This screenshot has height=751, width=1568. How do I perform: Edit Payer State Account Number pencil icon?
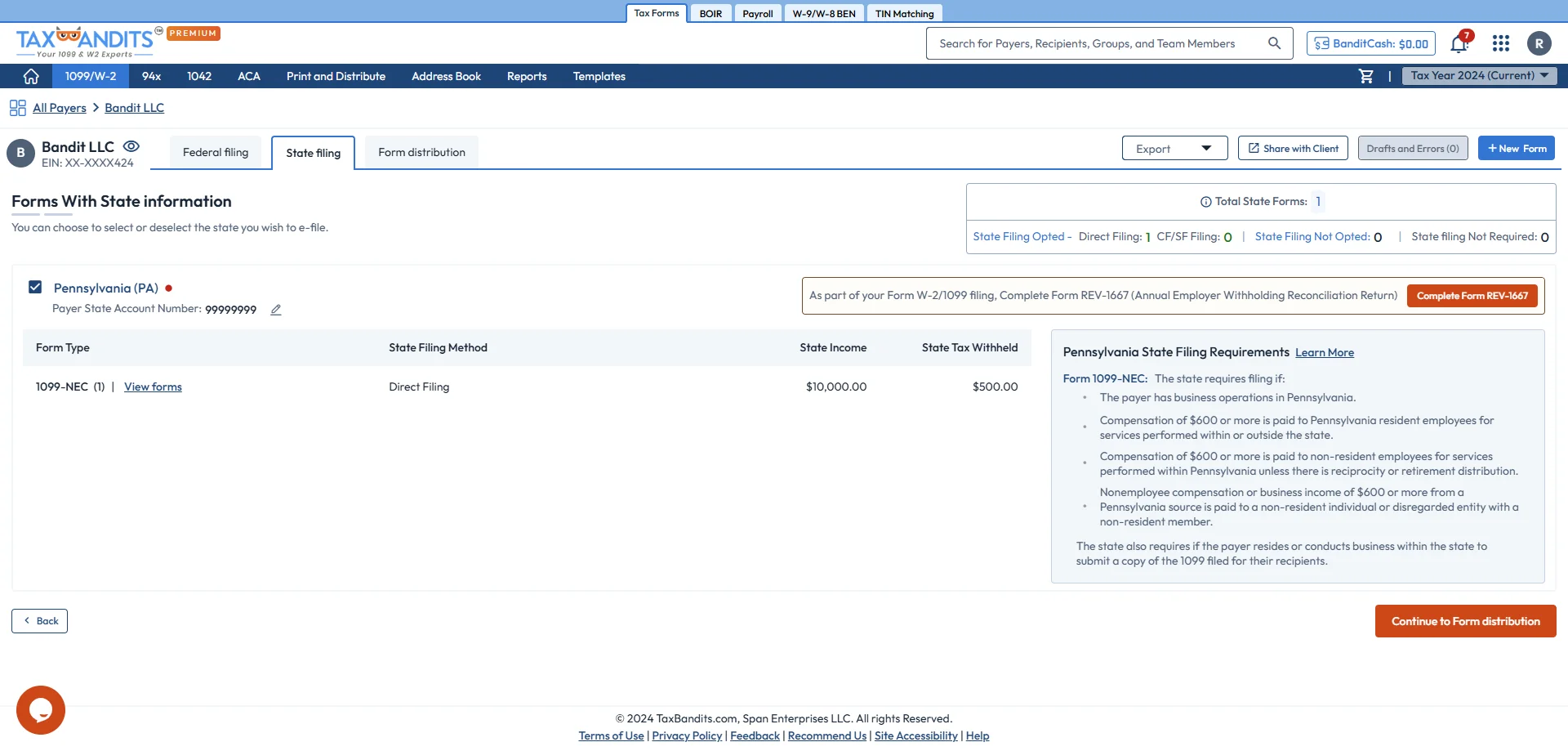(x=276, y=310)
